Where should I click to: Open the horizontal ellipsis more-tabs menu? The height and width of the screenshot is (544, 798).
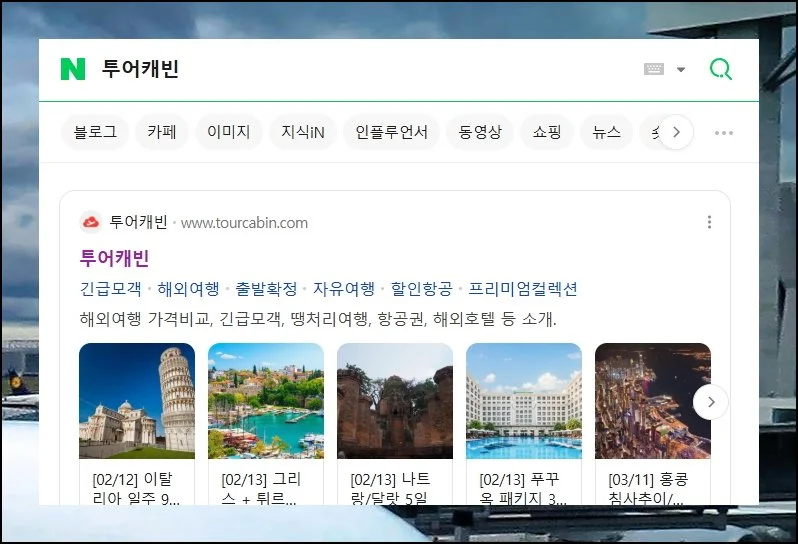[724, 132]
